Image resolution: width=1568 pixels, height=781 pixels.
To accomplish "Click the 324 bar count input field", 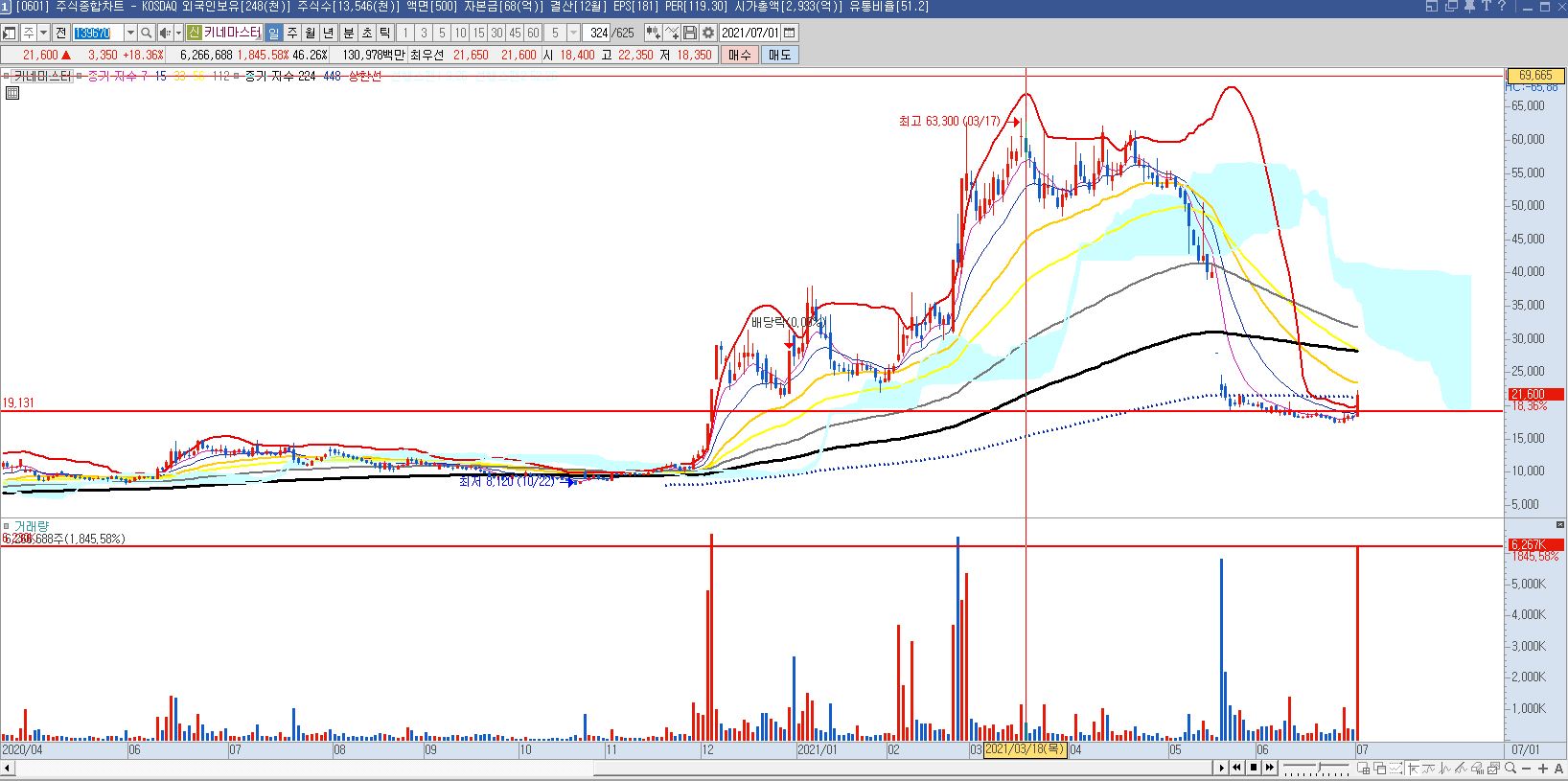I will click(597, 33).
